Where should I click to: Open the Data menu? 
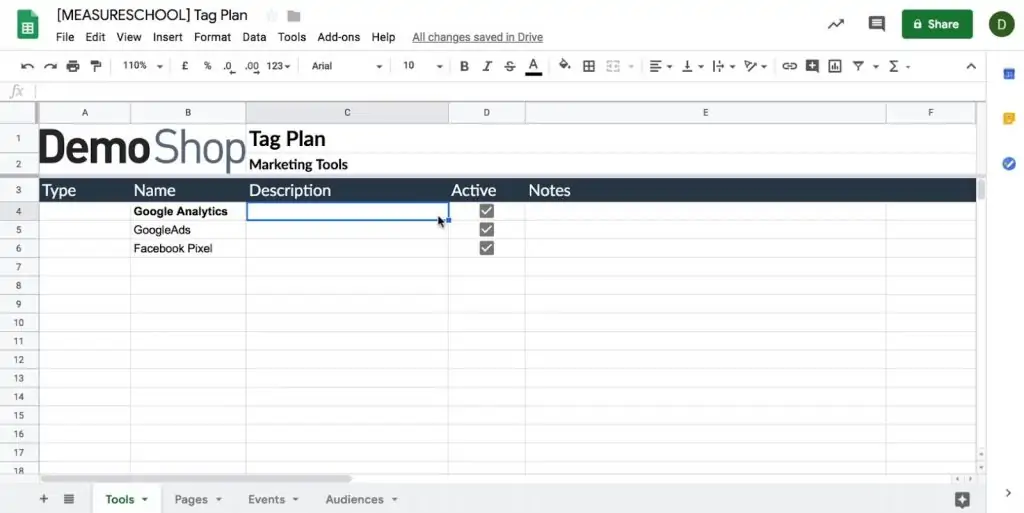254,37
